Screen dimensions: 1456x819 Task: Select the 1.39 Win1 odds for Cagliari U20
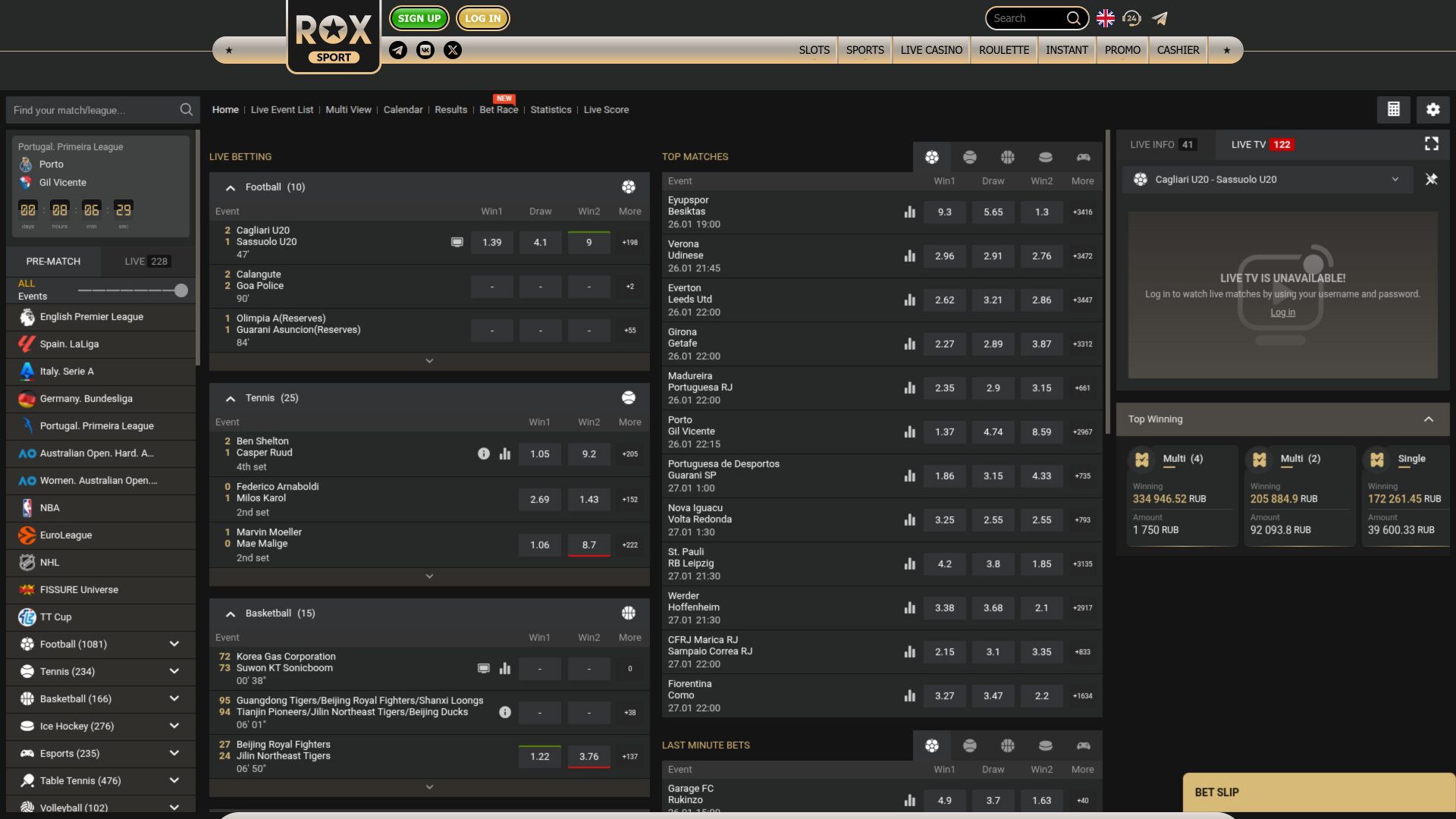coord(491,242)
